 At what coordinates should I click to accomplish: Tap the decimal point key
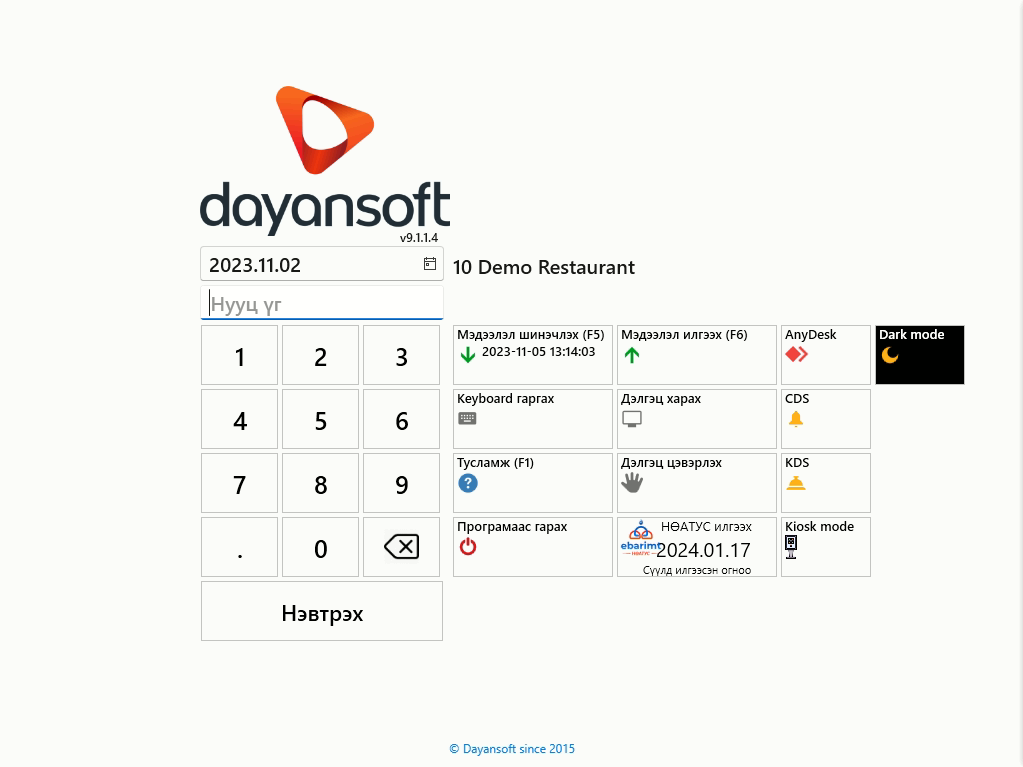239,547
